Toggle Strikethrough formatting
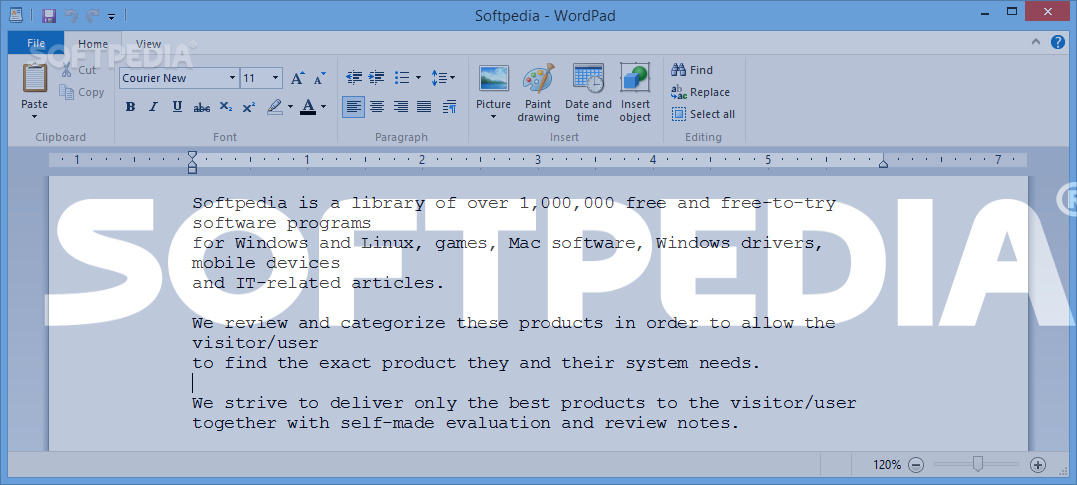 (202, 107)
